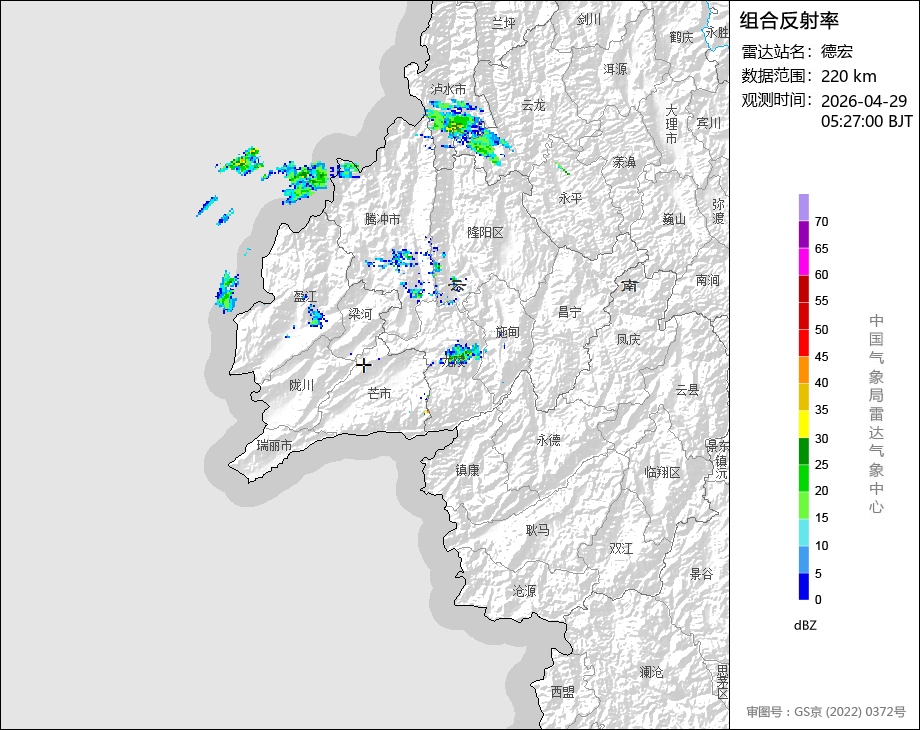Click the 云县 map label

(687, 390)
